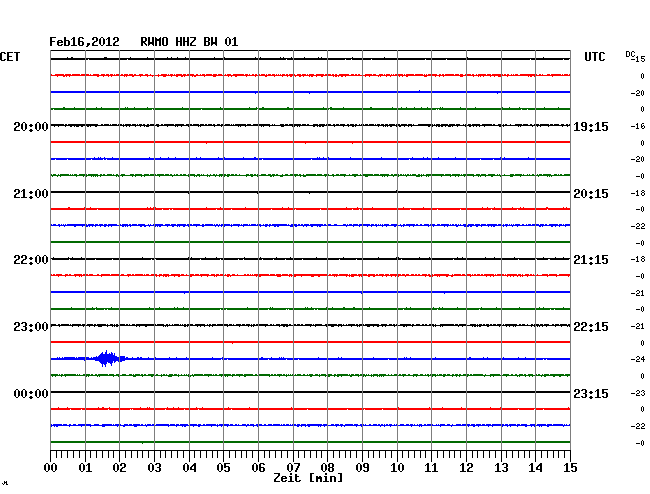Click the 21:15 UTC time label
The height and width of the screenshot is (494, 650).
click(x=591, y=260)
